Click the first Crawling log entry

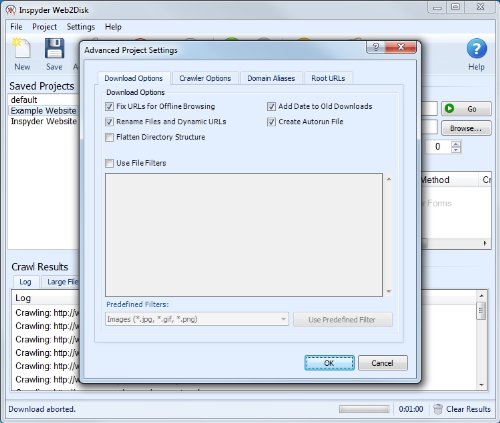pyautogui.click(x=47, y=313)
